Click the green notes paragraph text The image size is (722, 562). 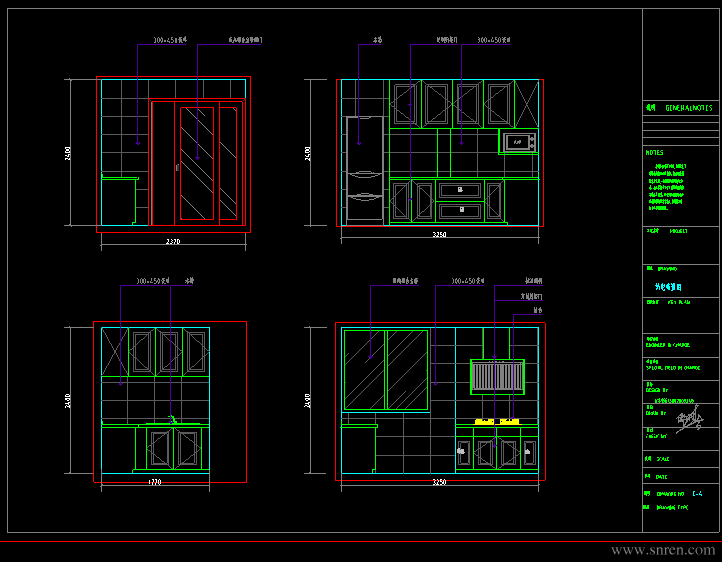point(666,187)
